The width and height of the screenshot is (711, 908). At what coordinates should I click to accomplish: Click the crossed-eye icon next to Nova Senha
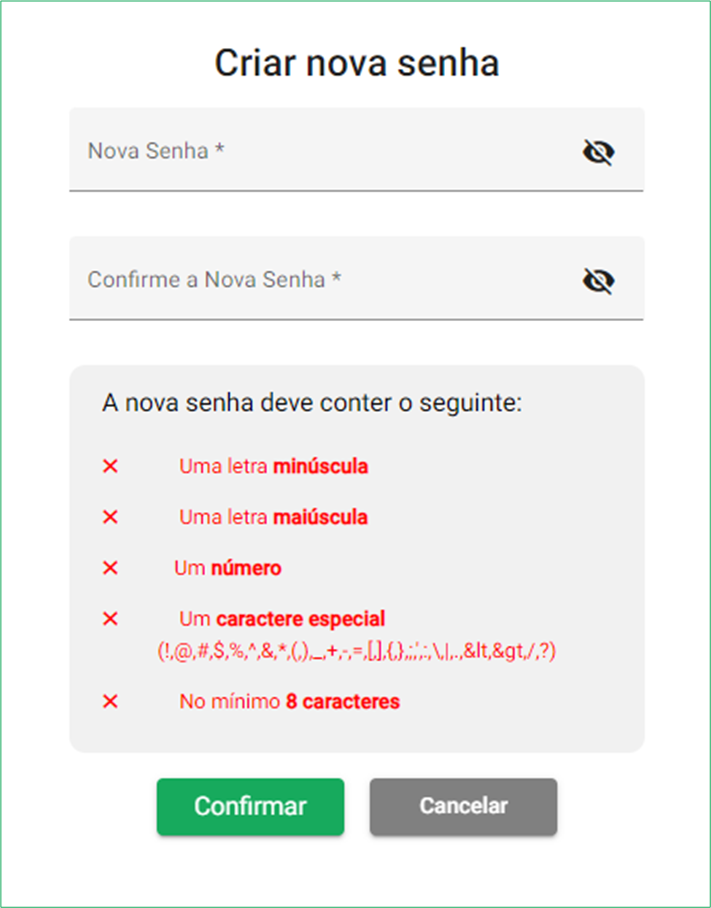(x=600, y=151)
